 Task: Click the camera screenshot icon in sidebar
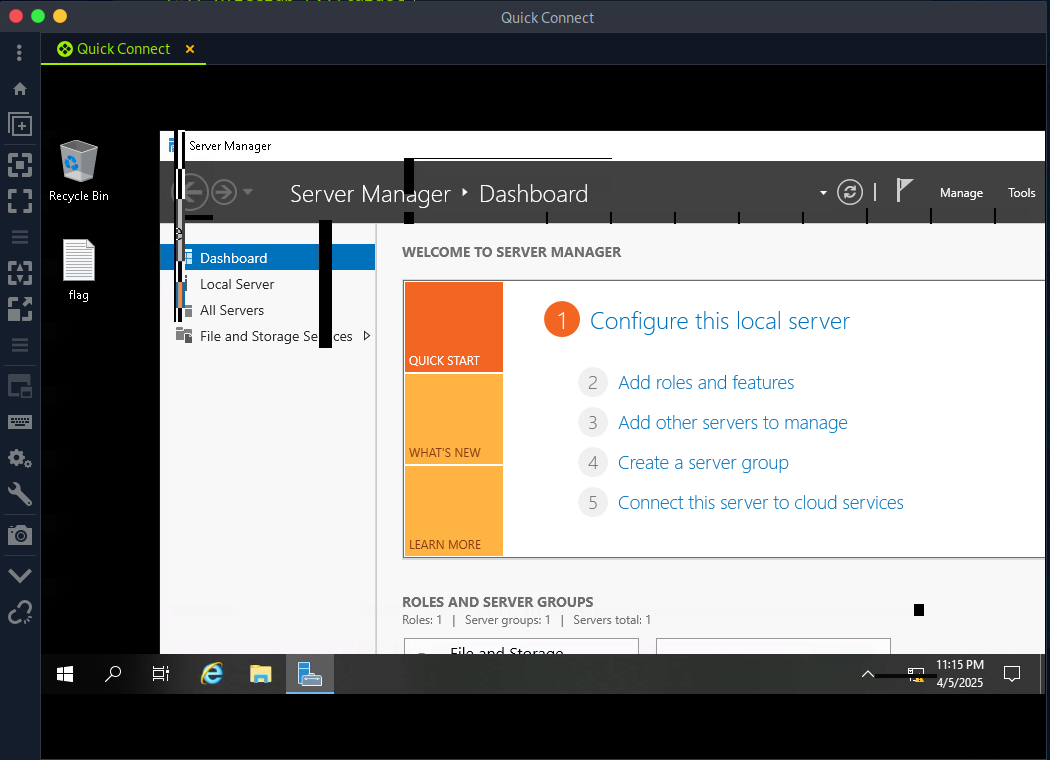pos(20,536)
